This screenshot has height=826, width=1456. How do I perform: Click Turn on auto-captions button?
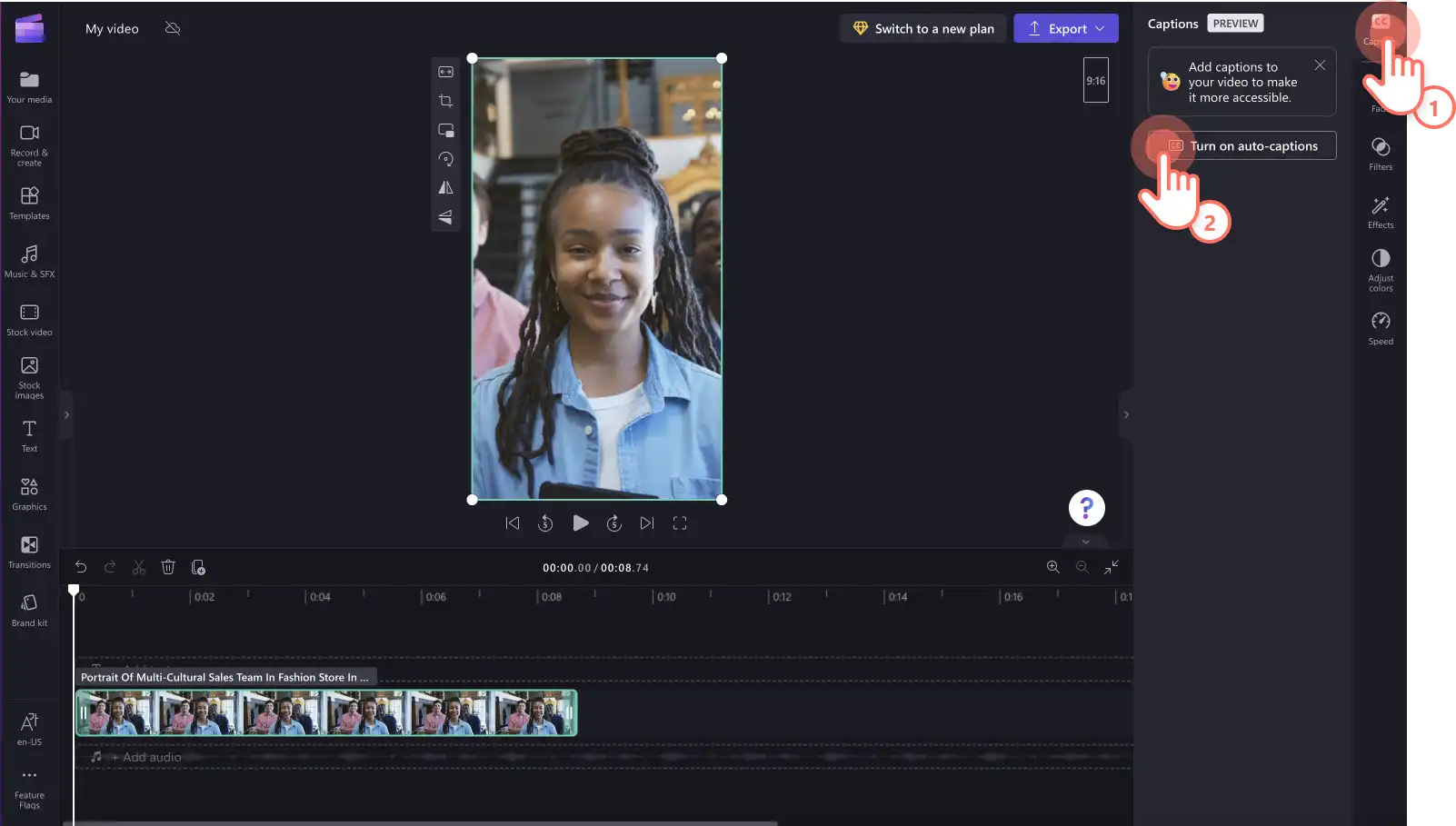click(x=1242, y=145)
